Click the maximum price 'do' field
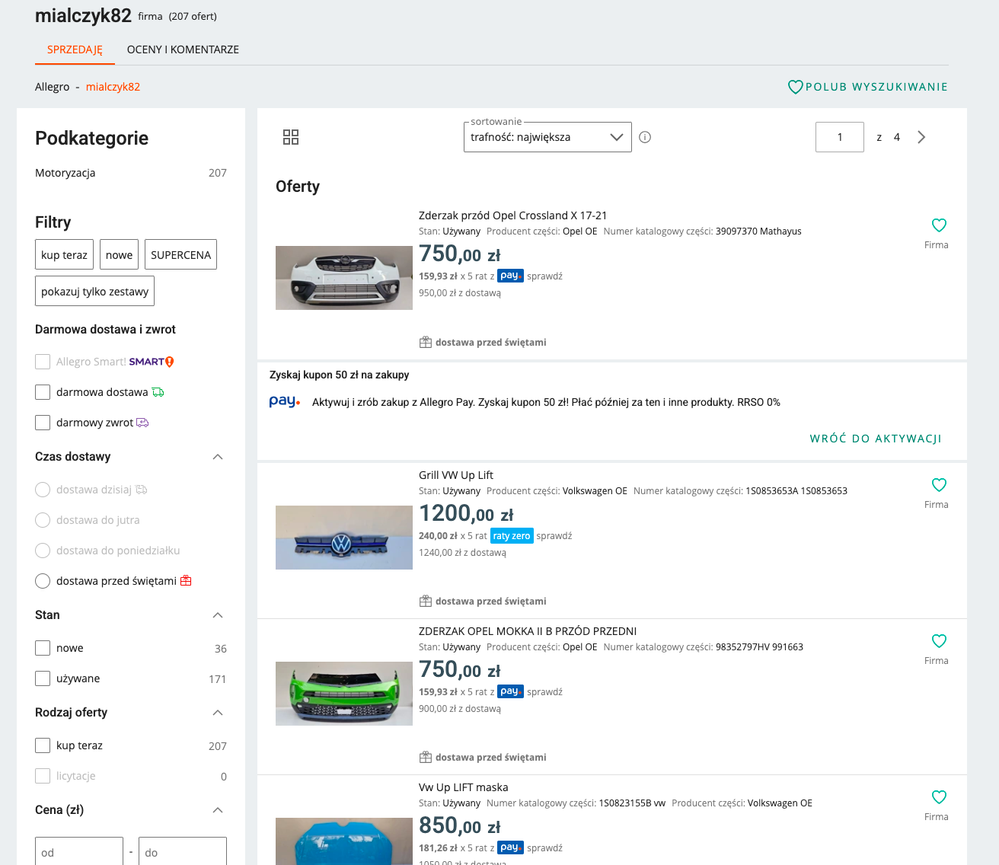This screenshot has width=999, height=865. (183, 852)
